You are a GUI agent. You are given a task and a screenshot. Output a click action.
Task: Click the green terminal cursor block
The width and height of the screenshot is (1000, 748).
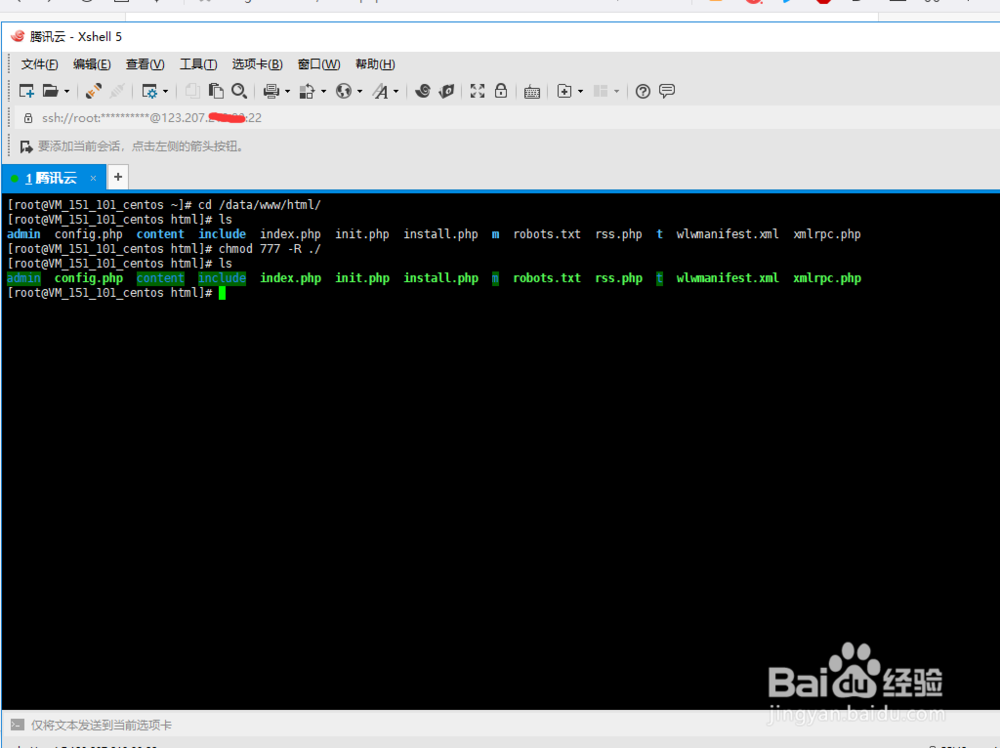click(x=222, y=293)
